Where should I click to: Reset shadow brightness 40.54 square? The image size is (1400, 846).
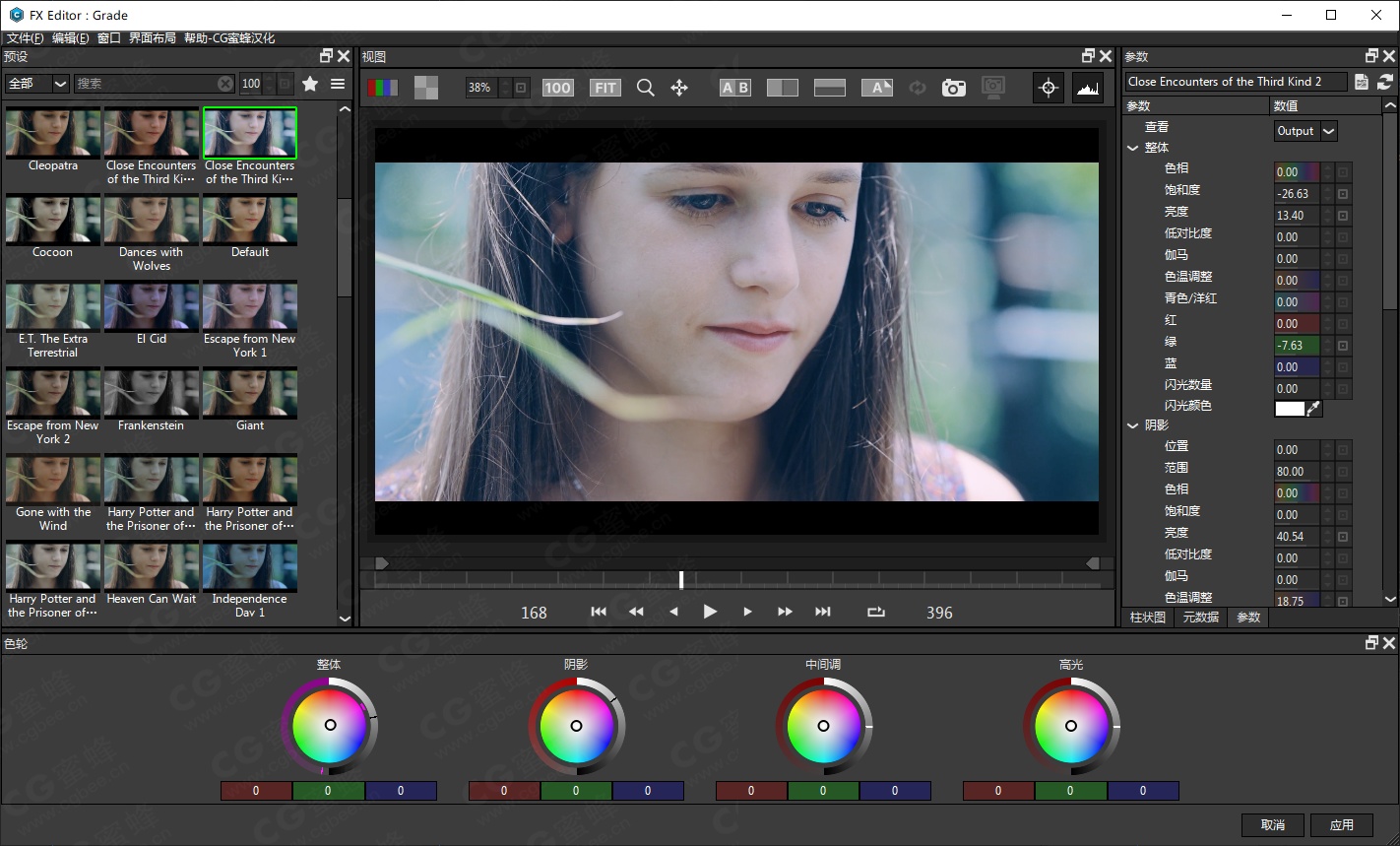tap(1343, 537)
